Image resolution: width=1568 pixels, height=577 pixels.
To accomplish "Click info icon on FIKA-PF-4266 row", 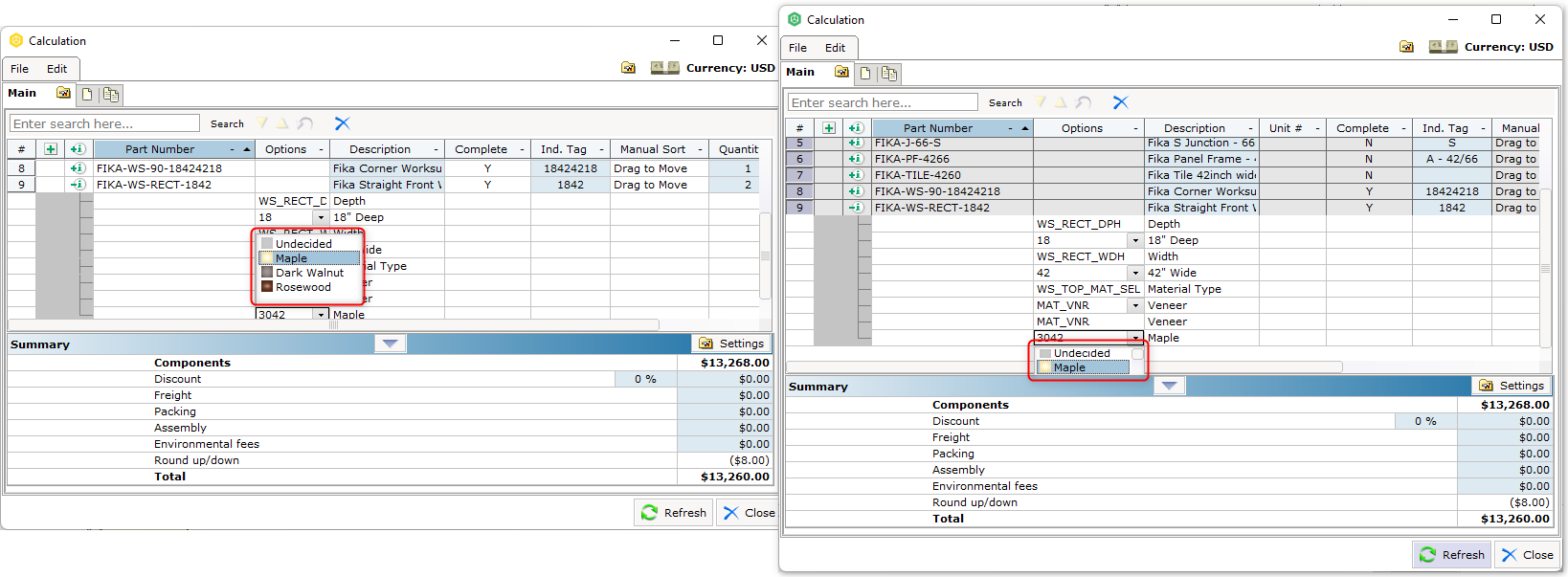I will click(856, 159).
